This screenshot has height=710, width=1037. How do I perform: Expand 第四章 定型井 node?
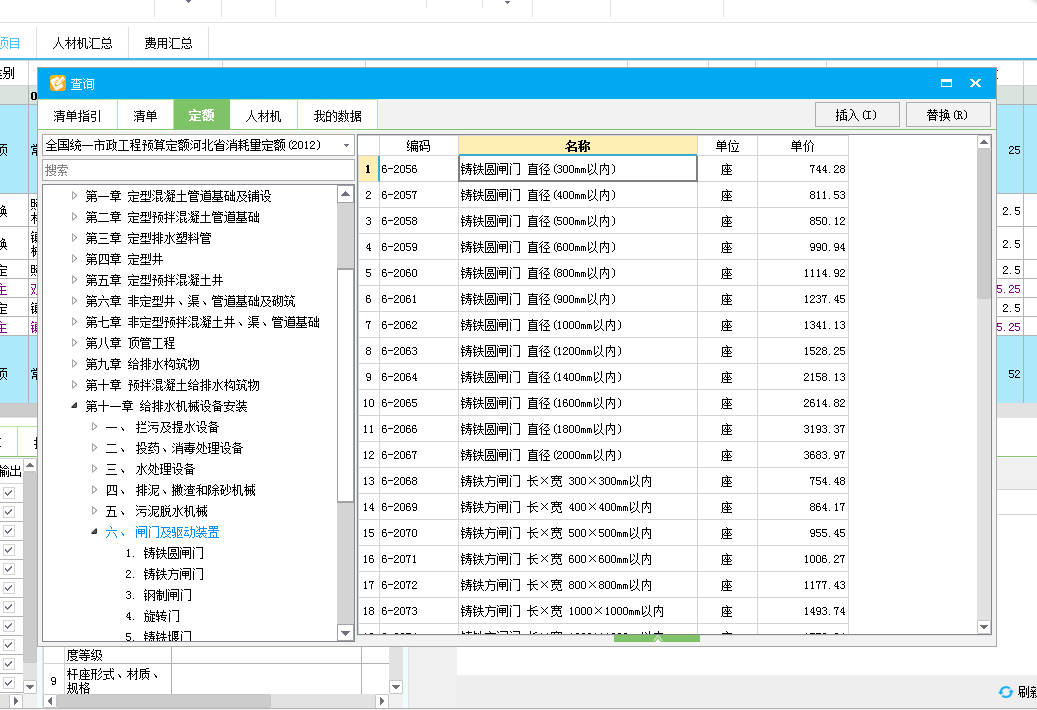click(x=74, y=259)
